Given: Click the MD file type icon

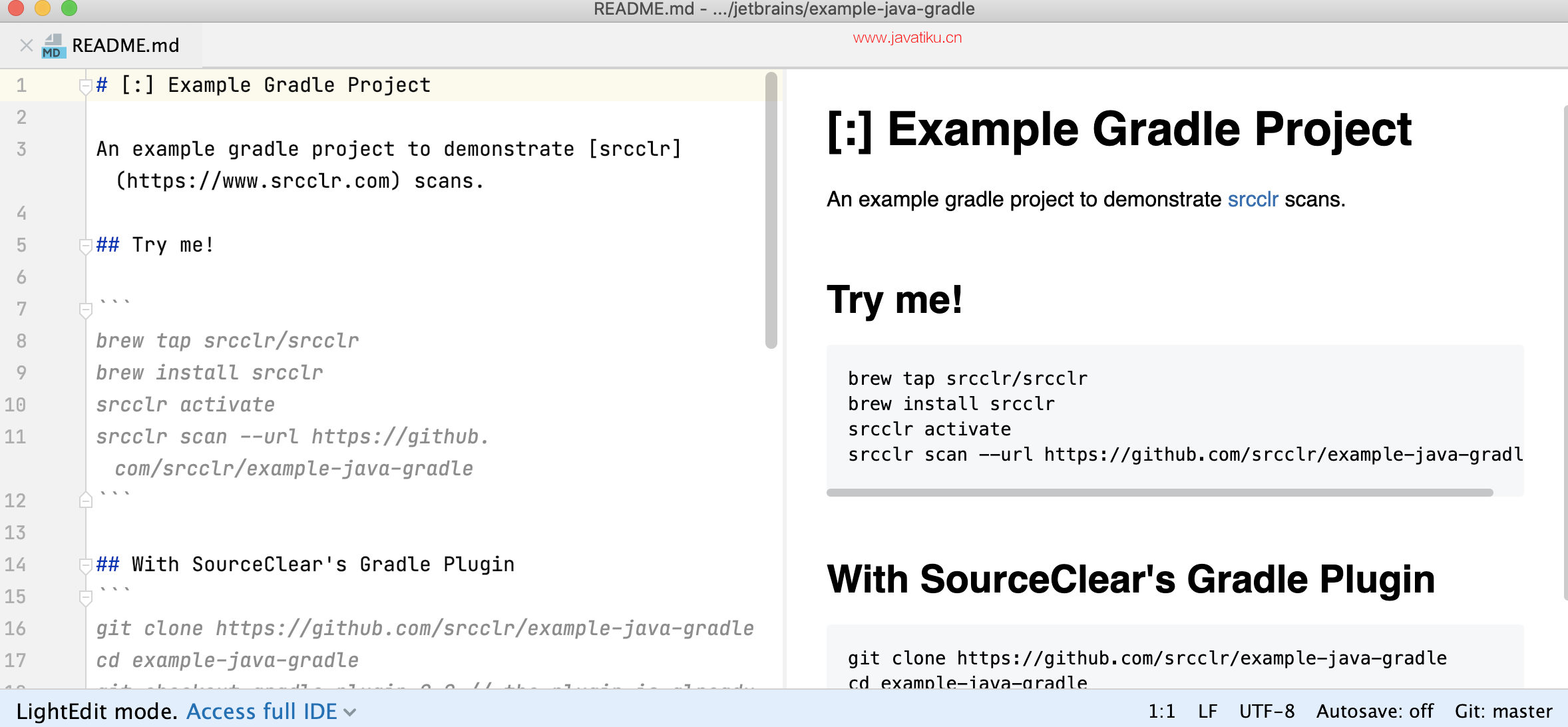Looking at the screenshot, I should pos(53,46).
